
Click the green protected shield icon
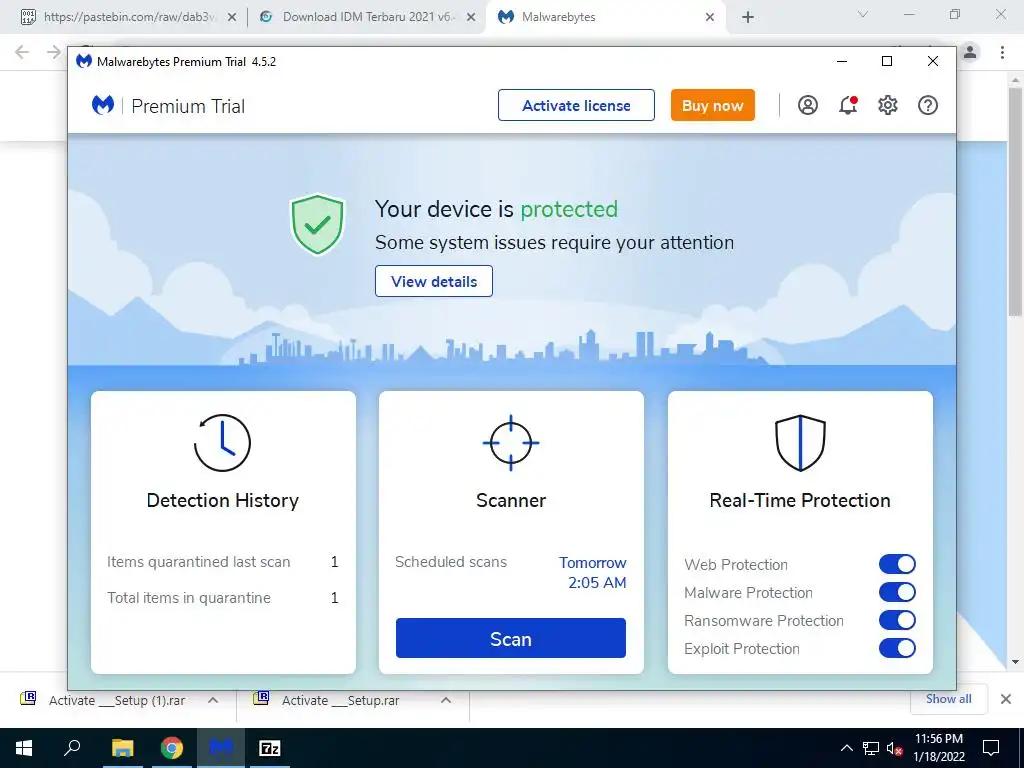point(317,224)
